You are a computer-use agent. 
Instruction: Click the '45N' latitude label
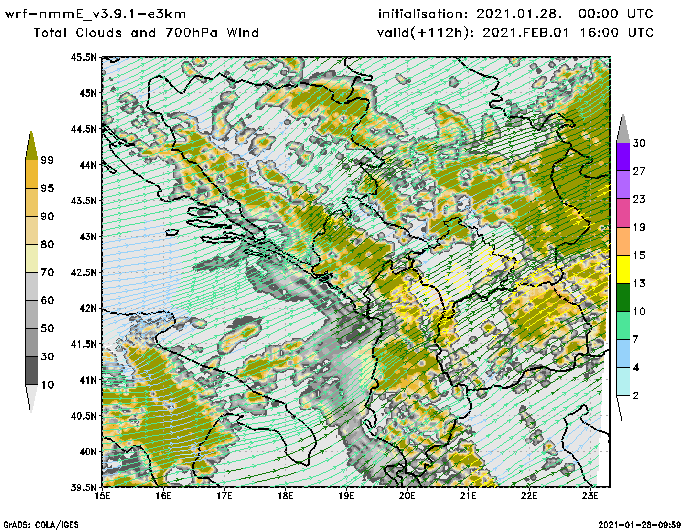tap(87, 93)
